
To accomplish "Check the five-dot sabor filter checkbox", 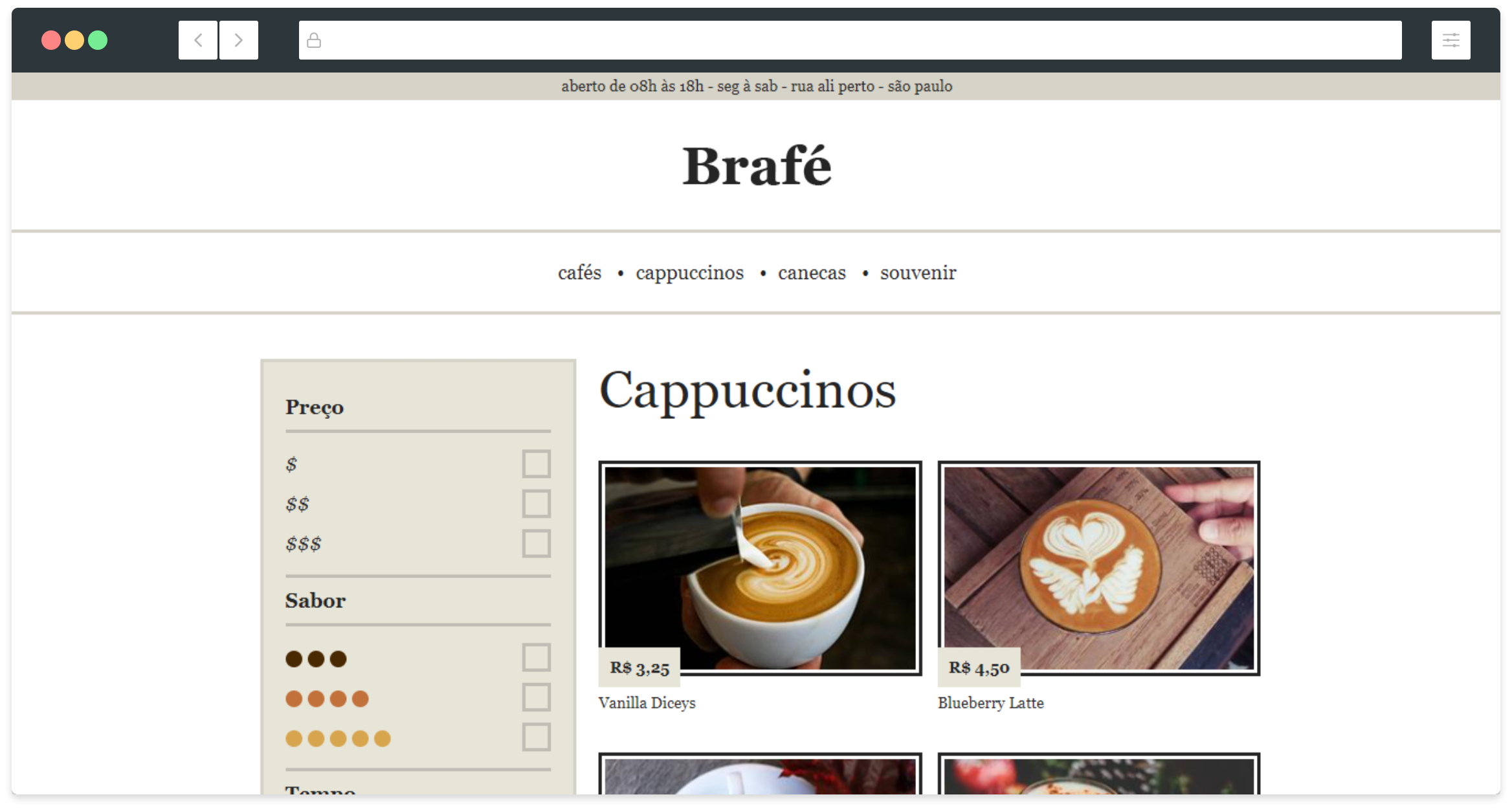I will [536, 737].
